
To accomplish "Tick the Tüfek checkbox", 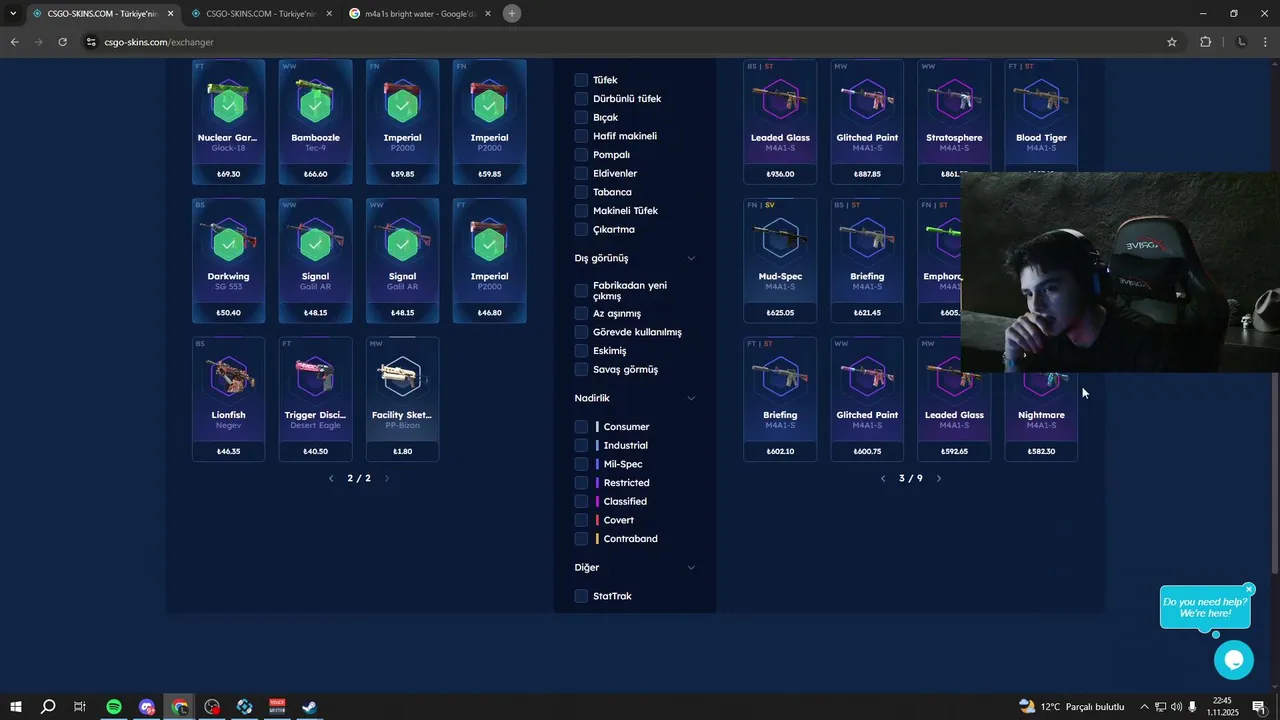I will [581, 80].
